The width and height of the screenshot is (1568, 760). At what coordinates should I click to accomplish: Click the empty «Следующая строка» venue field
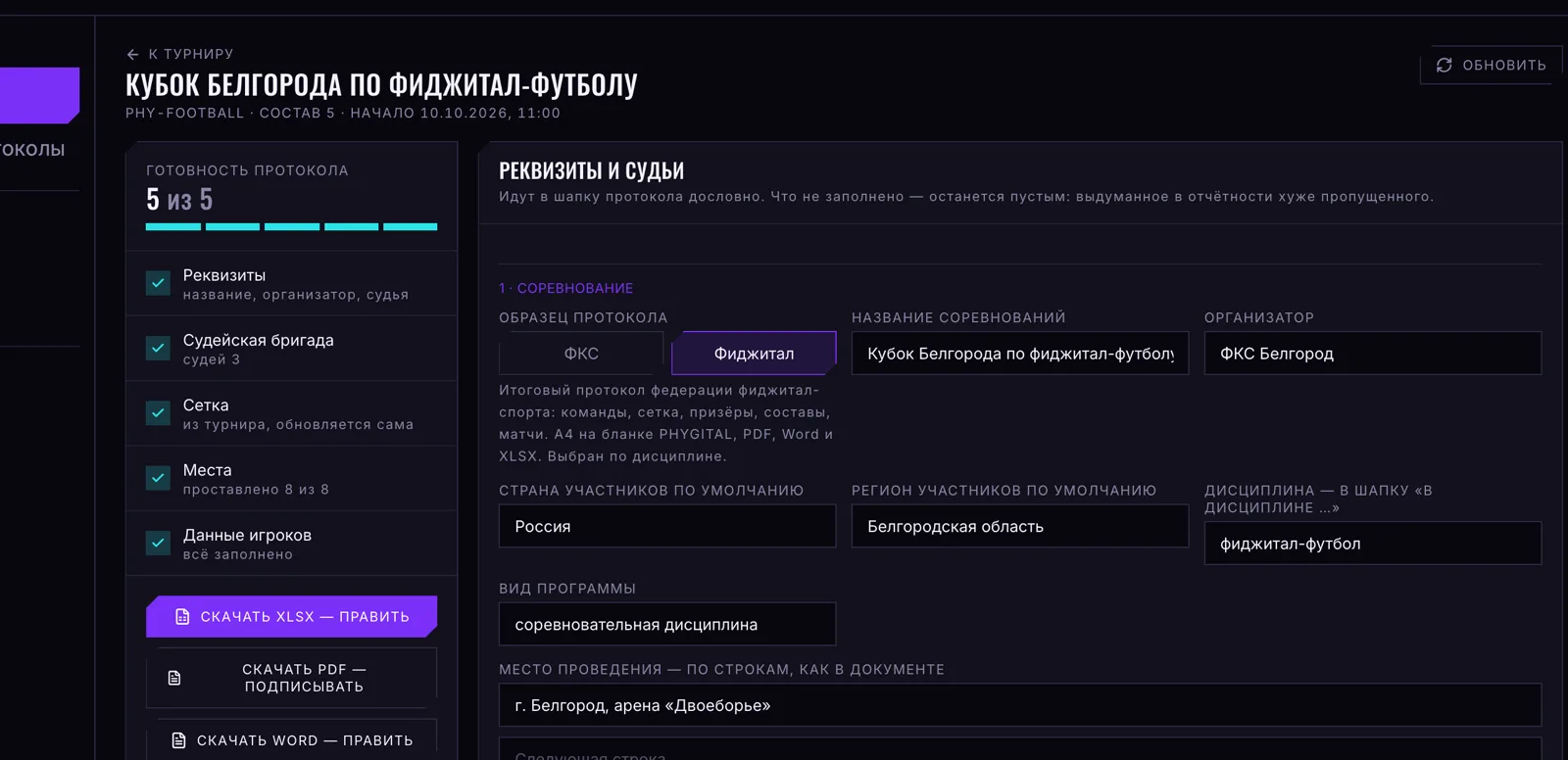pyautogui.click(x=1020, y=749)
